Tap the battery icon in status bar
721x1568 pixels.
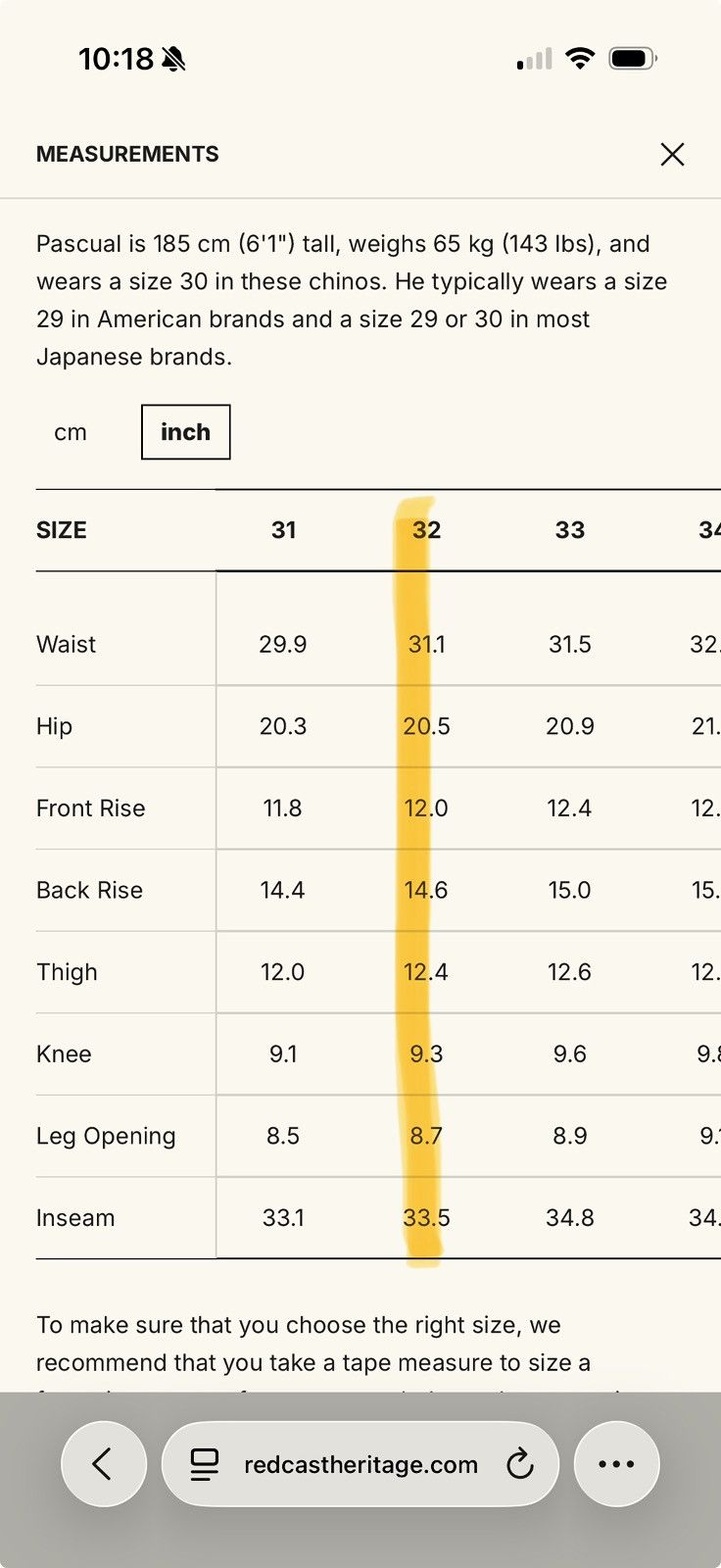click(x=633, y=59)
